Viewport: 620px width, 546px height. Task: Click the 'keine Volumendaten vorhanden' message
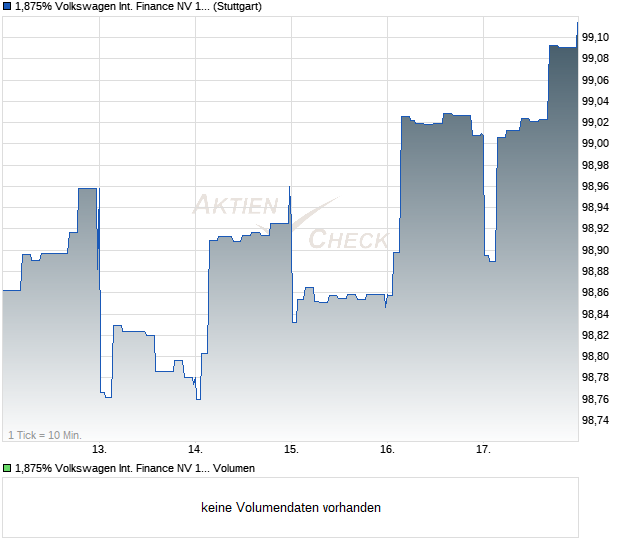[291, 508]
